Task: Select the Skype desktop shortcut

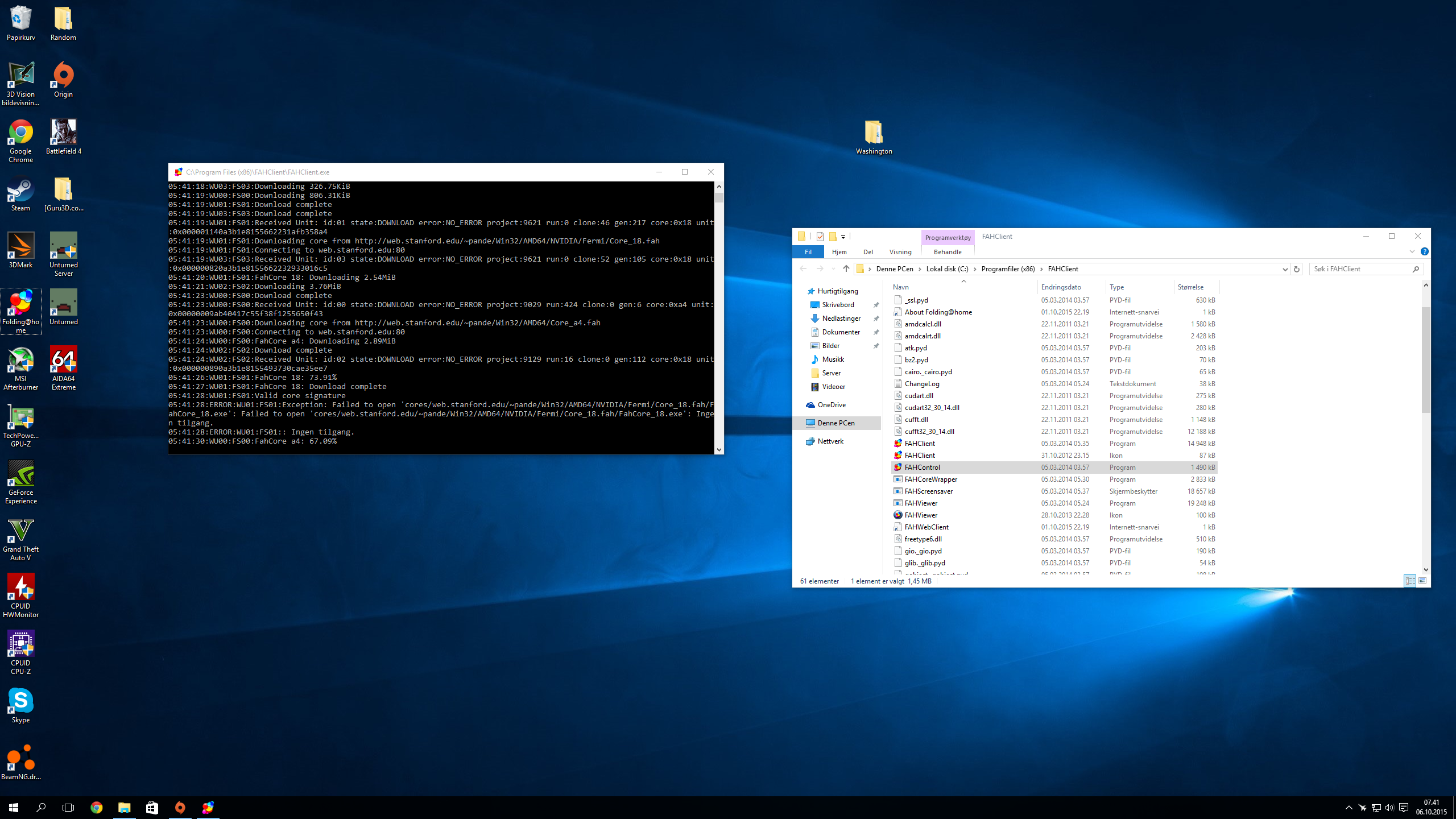Action: pyautogui.click(x=21, y=705)
